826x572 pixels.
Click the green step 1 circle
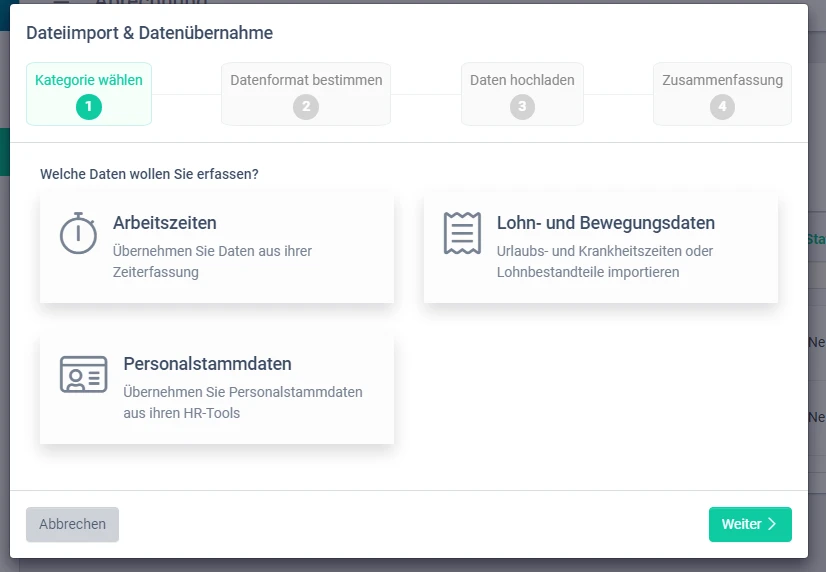[89, 106]
